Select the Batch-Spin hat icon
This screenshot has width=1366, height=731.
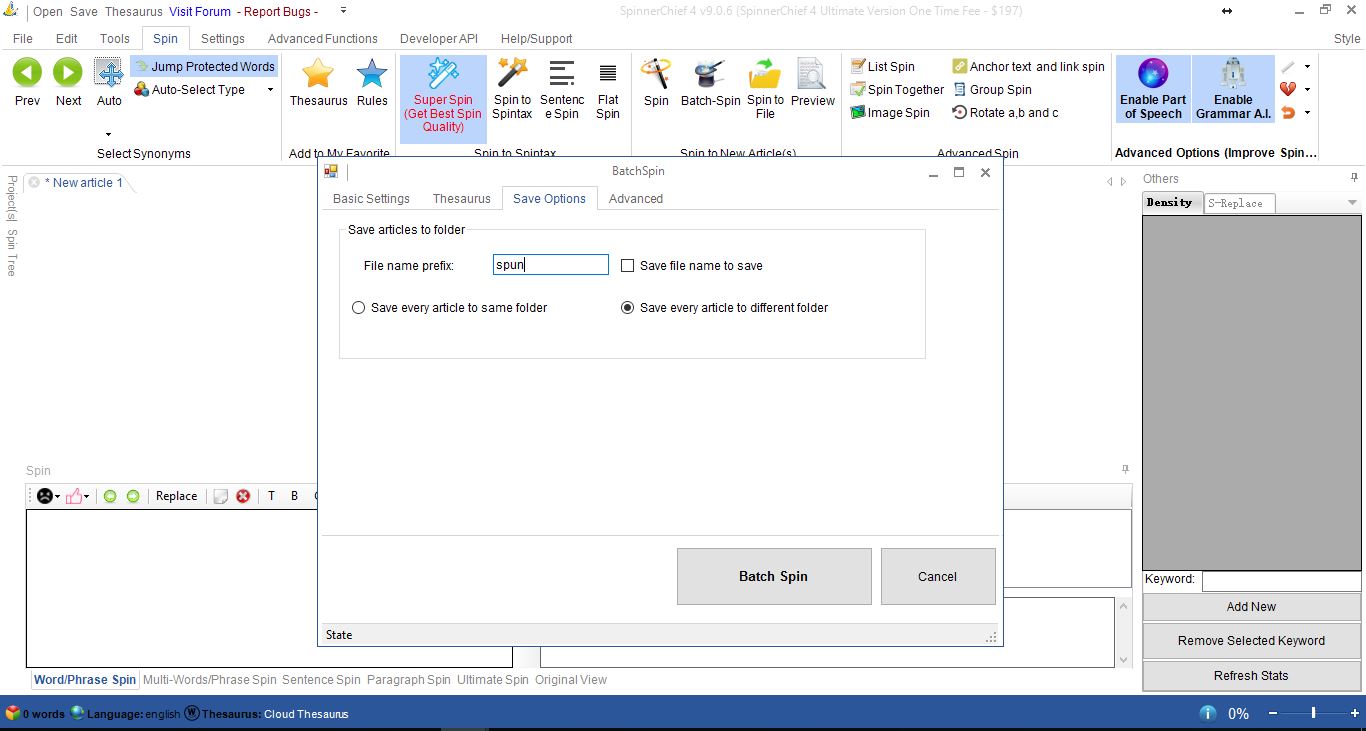(710, 75)
